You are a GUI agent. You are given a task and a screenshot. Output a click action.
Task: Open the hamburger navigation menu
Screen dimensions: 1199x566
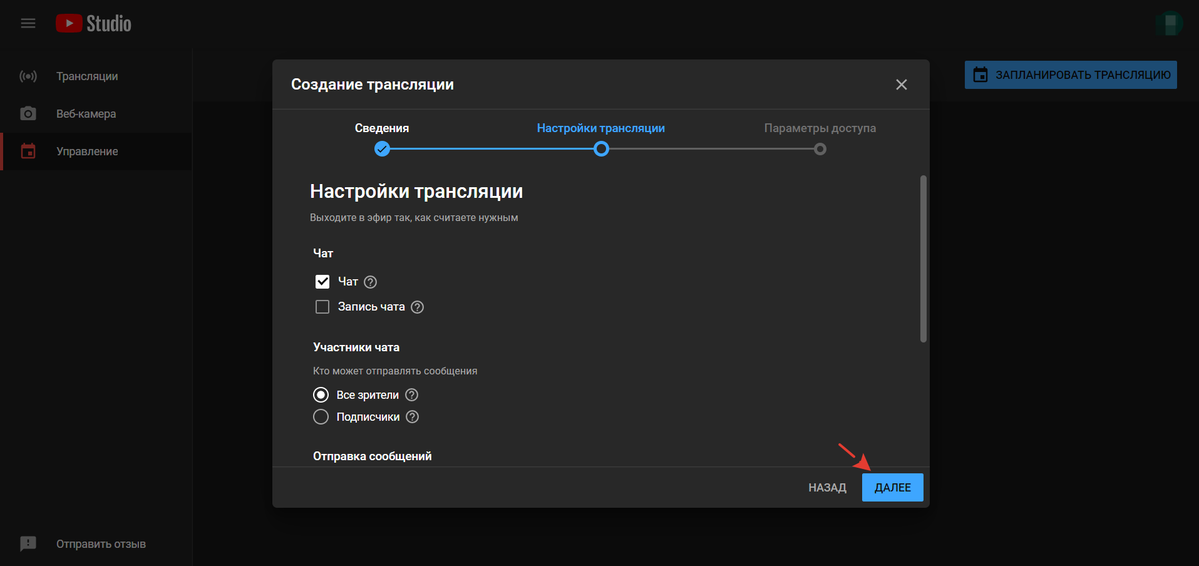pos(28,23)
